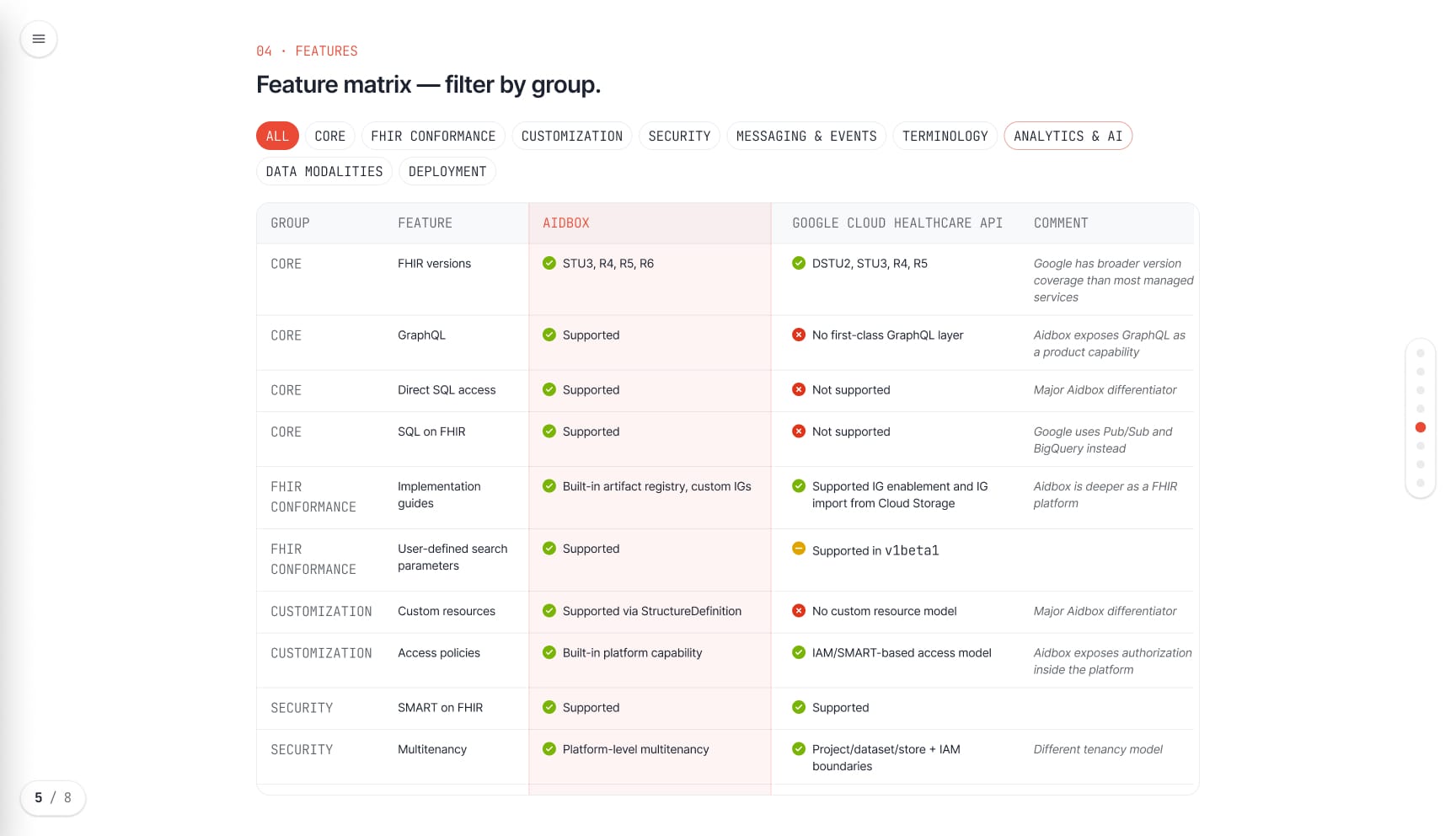Click green check icon beside STU3, R4, R5, R6
The height and width of the screenshot is (836, 1456).
pos(549,263)
